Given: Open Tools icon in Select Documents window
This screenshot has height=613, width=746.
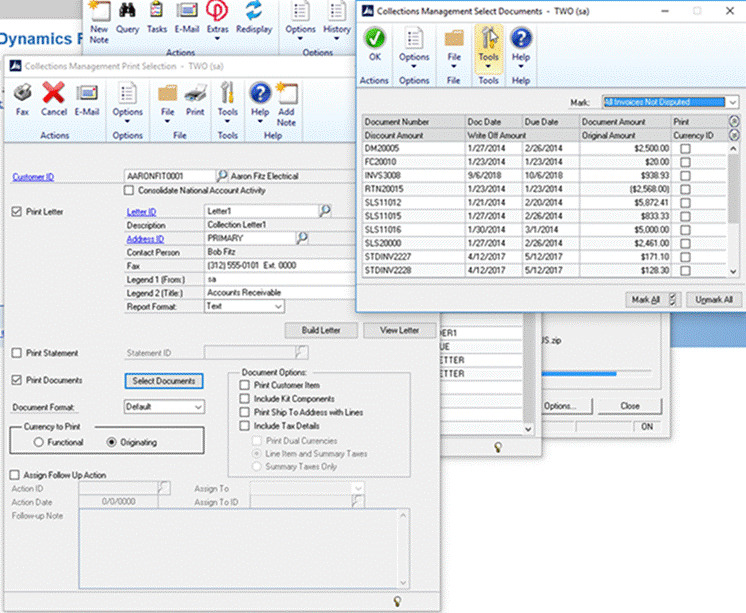Looking at the screenshot, I should 489,38.
